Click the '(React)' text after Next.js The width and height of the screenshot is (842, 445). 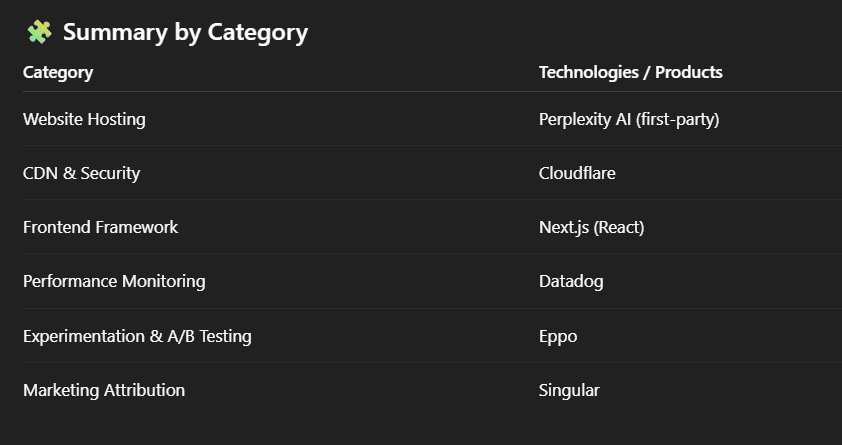pyautogui.click(x=619, y=227)
